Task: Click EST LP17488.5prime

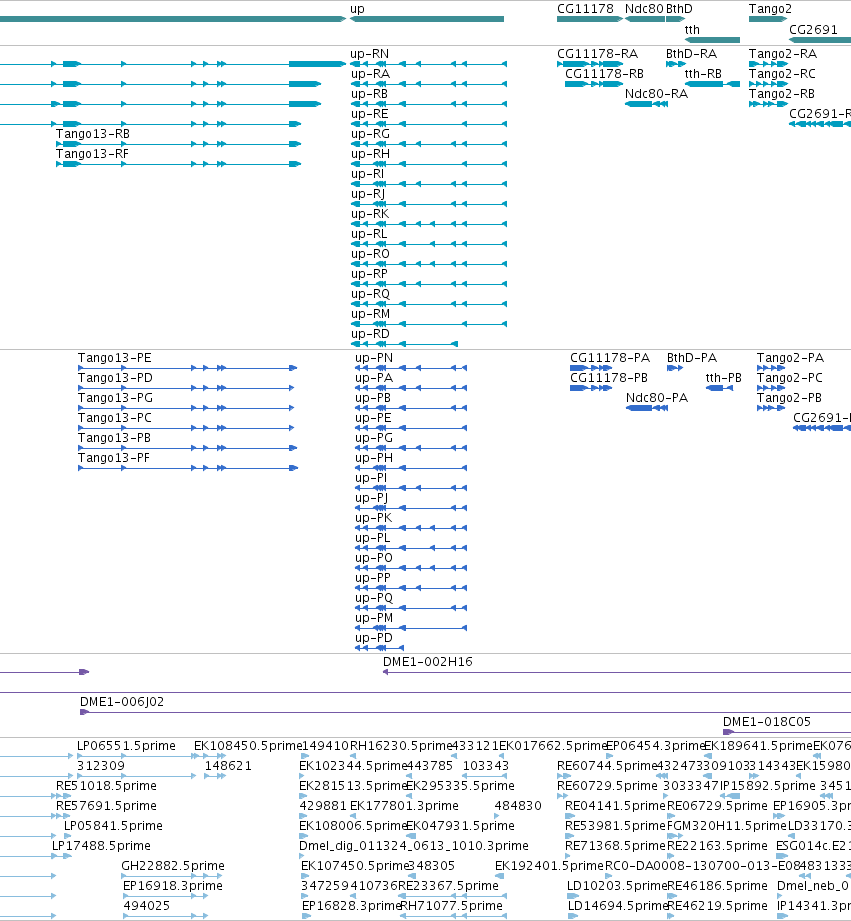Action: 101,846
